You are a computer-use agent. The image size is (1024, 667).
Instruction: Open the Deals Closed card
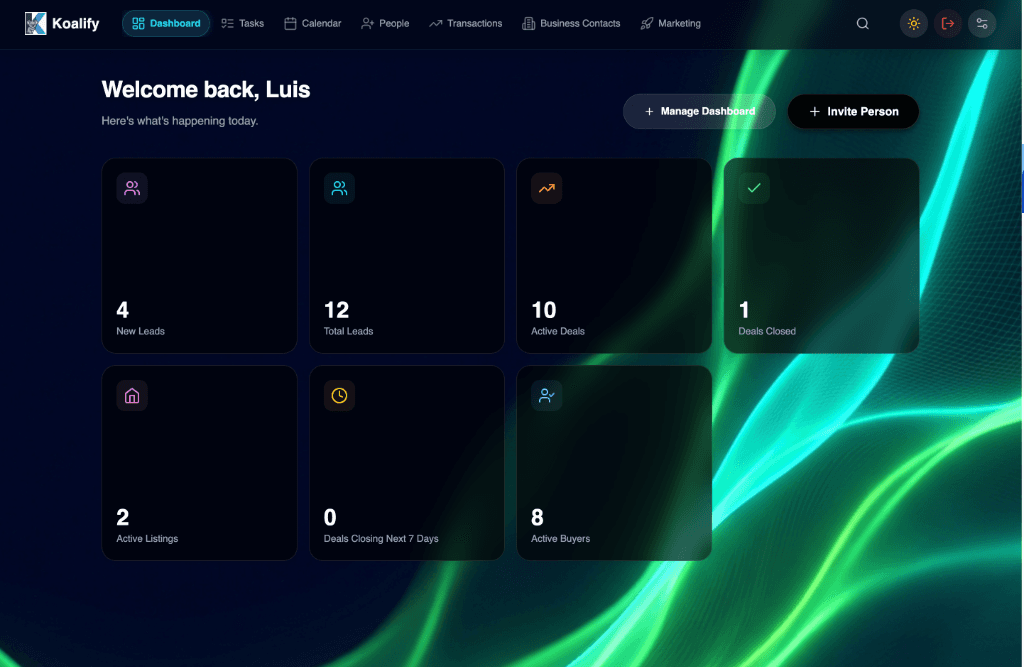(x=820, y=255)
